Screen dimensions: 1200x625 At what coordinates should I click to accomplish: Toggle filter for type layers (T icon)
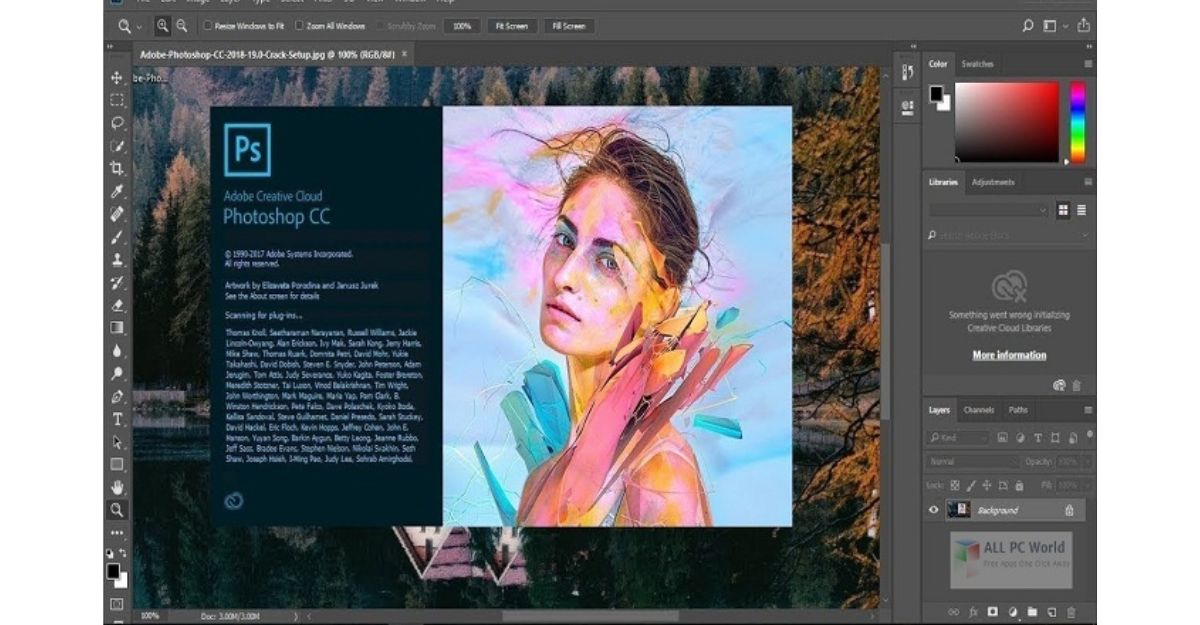pyautogui.click(x=1038, y=437)
